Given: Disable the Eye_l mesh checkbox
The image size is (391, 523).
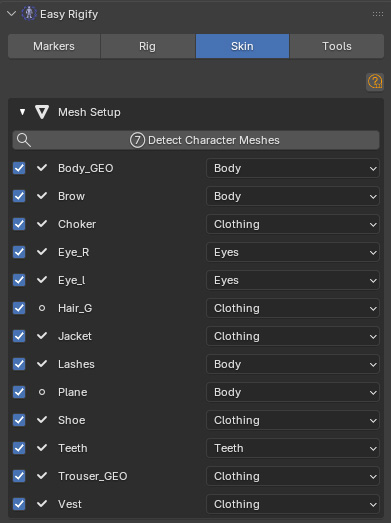Looking at the screenshot, I should tap(19, 280).
